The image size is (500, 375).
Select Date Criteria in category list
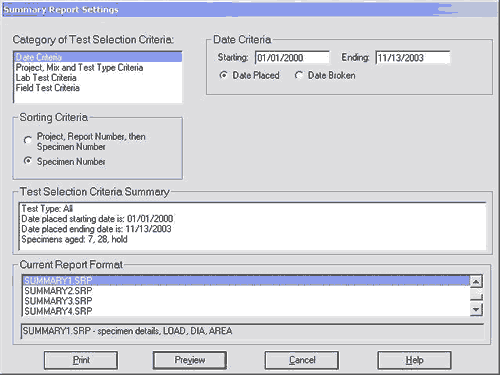tap(98, 57)
